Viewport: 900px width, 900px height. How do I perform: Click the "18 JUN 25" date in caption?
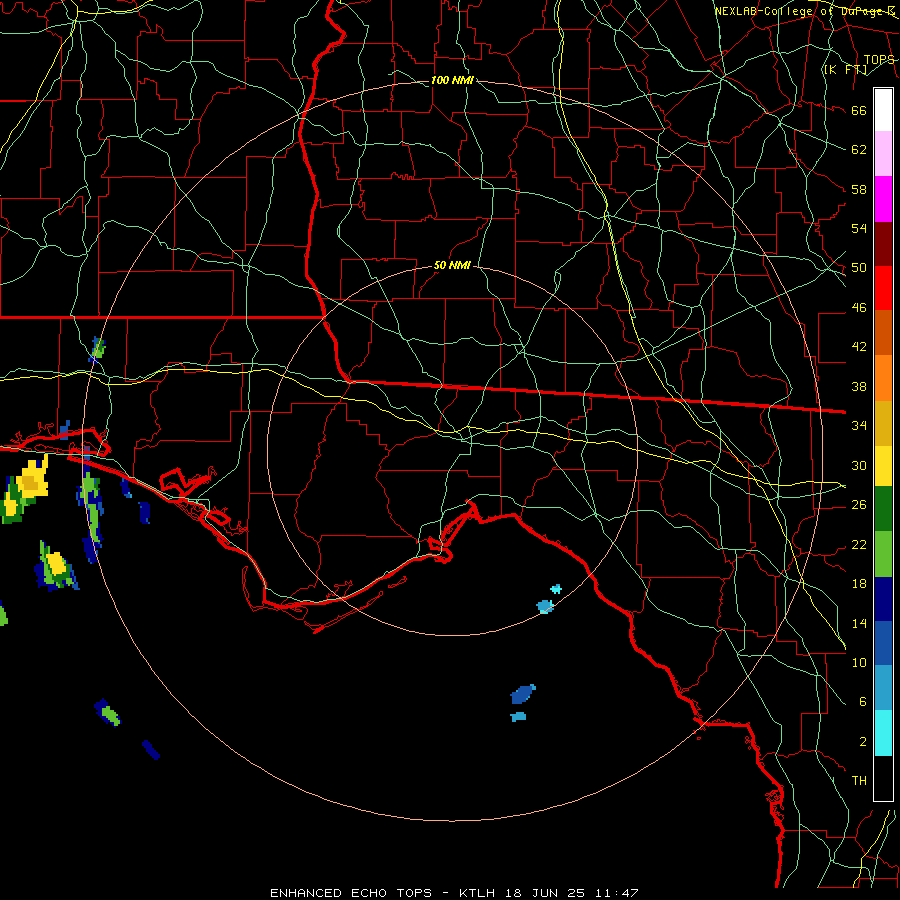click(x=545, y=893)
